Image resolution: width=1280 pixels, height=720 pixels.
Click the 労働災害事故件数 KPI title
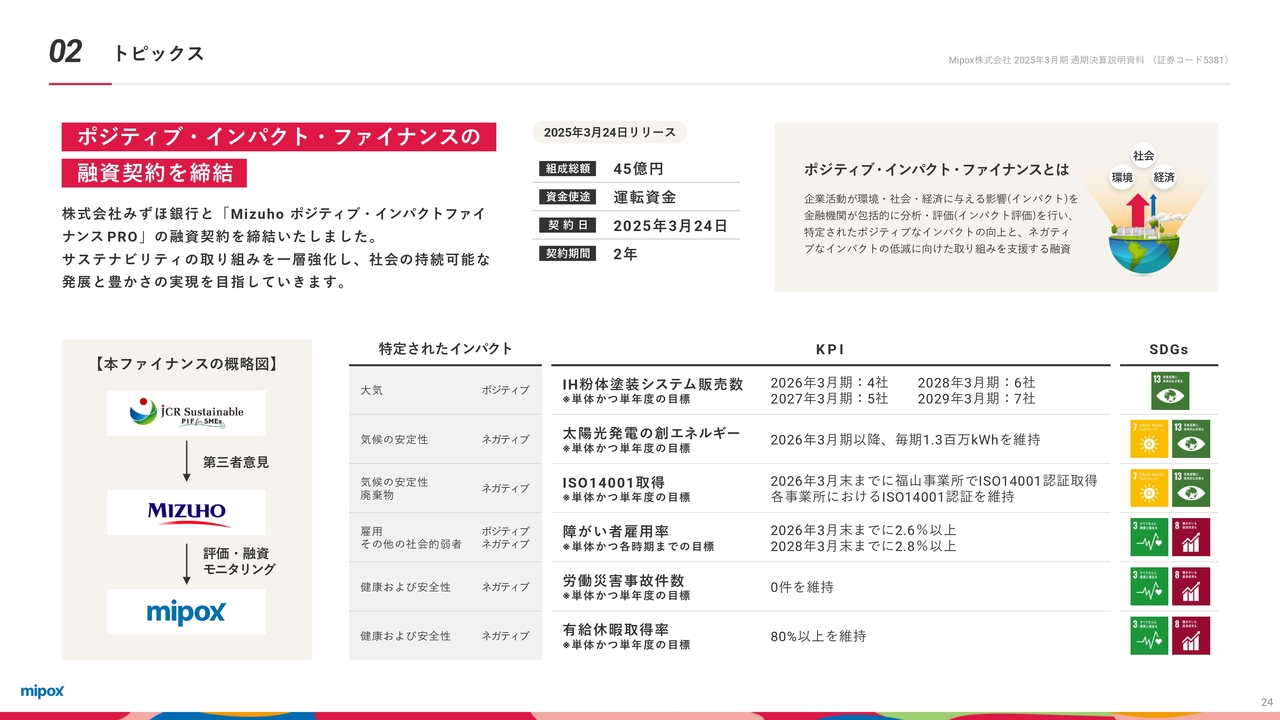(x=623, y=580)
